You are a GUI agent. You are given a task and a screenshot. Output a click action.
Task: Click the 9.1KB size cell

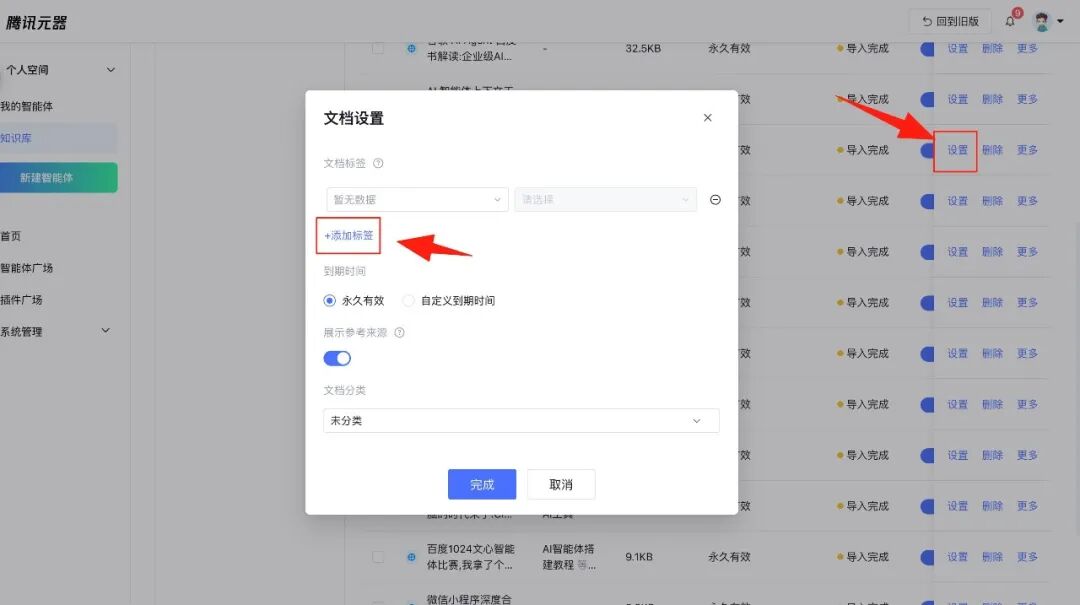coord(639,557)
